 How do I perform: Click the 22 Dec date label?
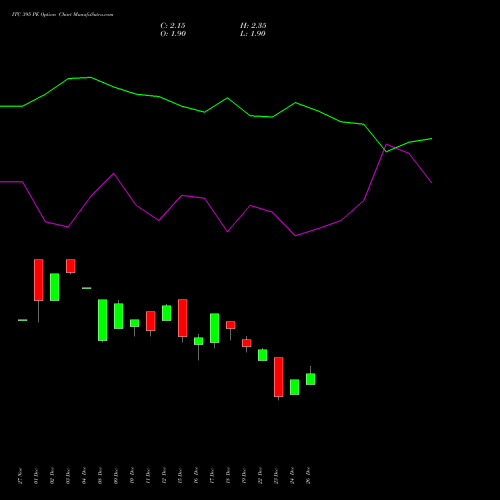click(260, 476)
